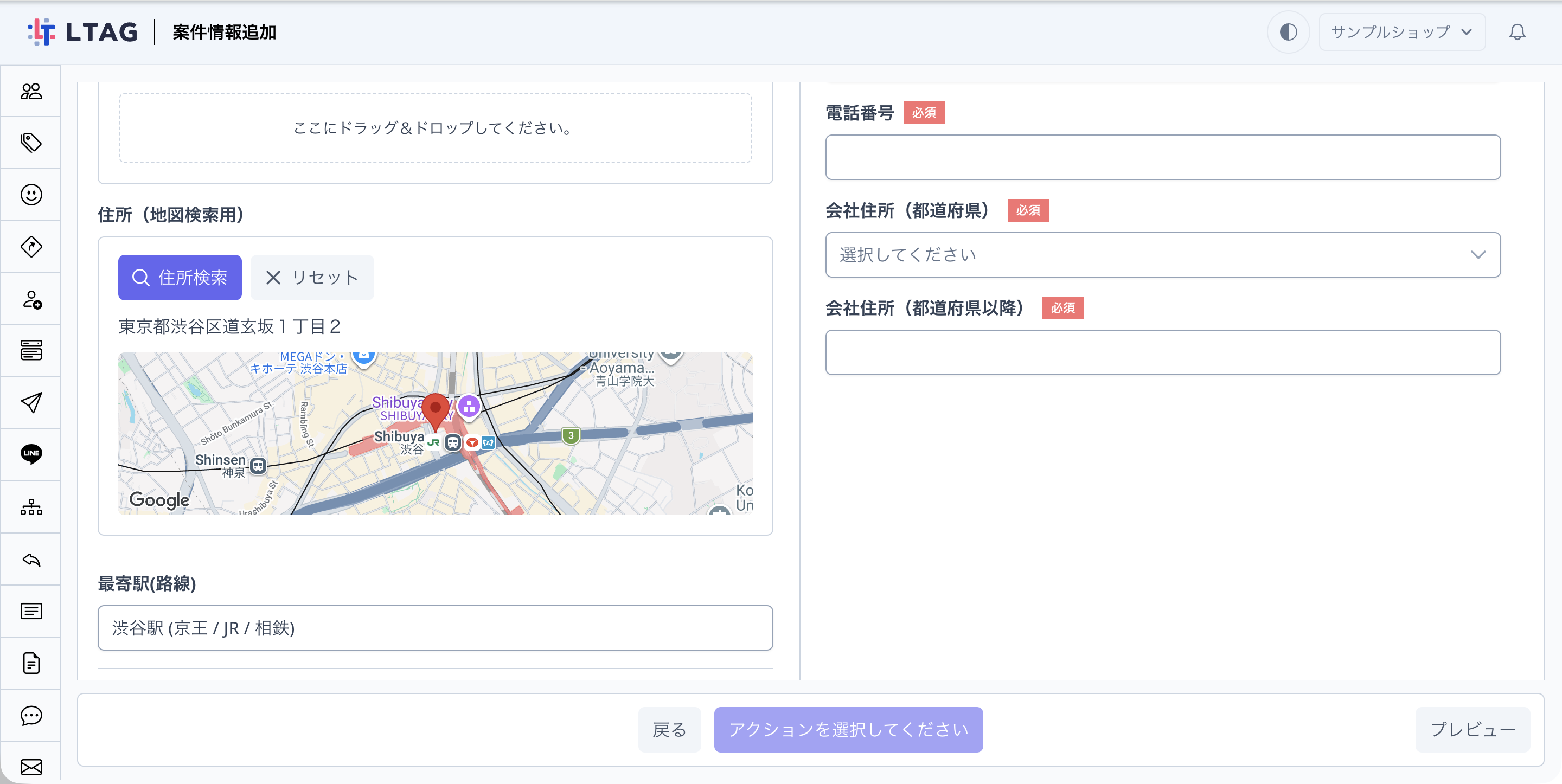The height and width of the screenshot is (784, 1562).
Task: Open the サンプルショップ shop dropdown
Action: pos(1402,31)
